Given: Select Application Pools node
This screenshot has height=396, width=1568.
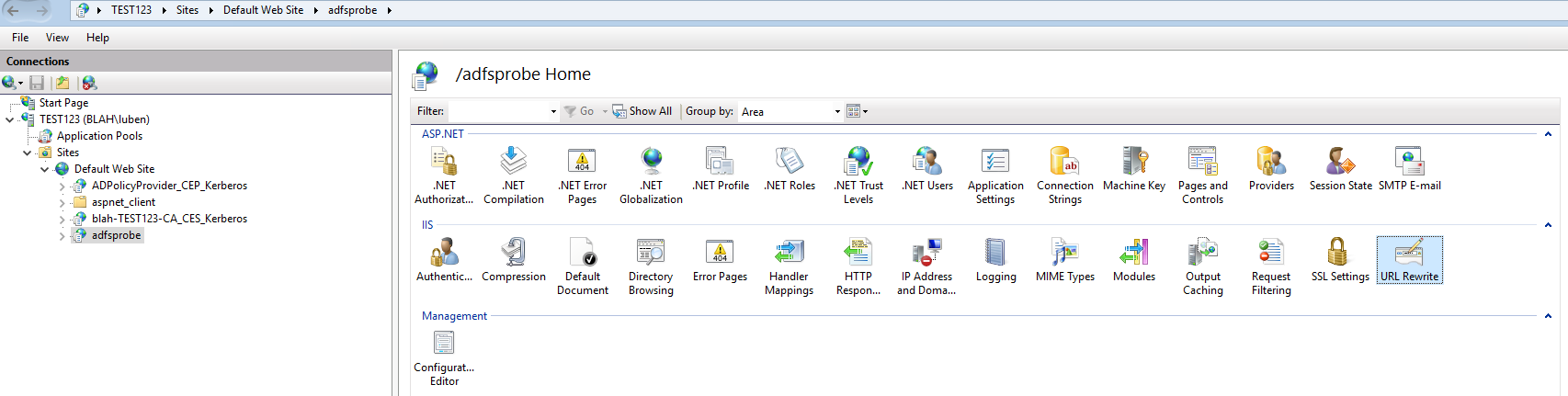Looking at the screenshot, I should 99,136.
